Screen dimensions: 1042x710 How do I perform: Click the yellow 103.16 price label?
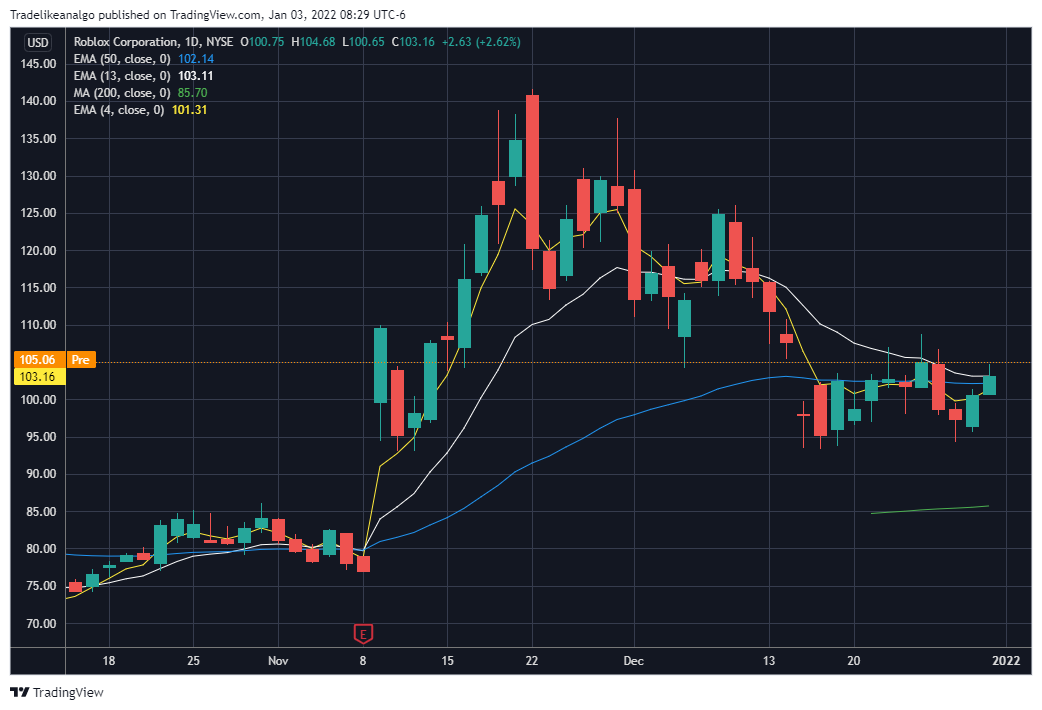coord(38,377)
